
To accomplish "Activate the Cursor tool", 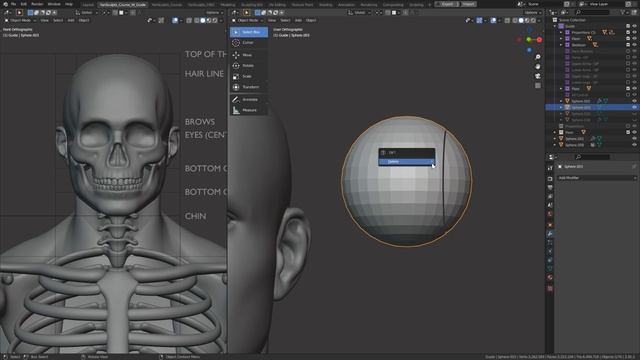I will (249, 42).
